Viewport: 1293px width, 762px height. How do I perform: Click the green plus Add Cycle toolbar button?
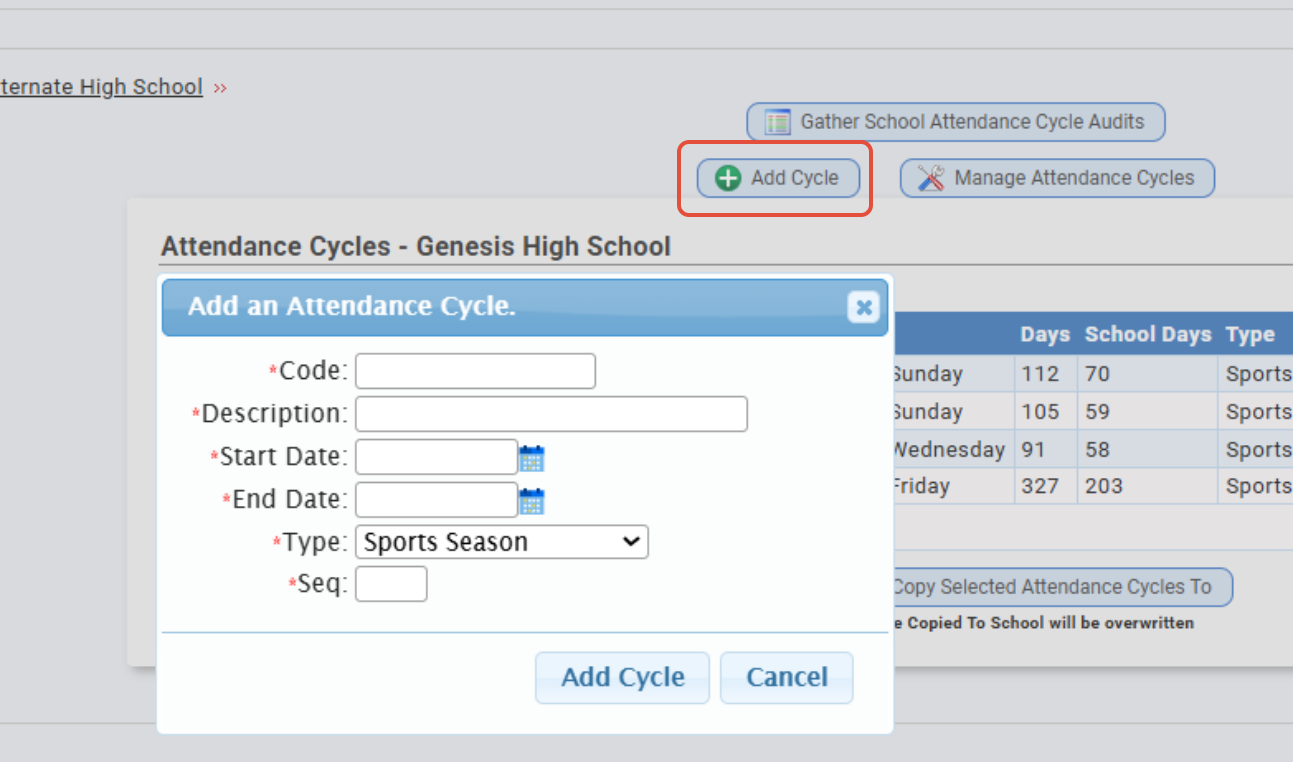coord(778,178)
